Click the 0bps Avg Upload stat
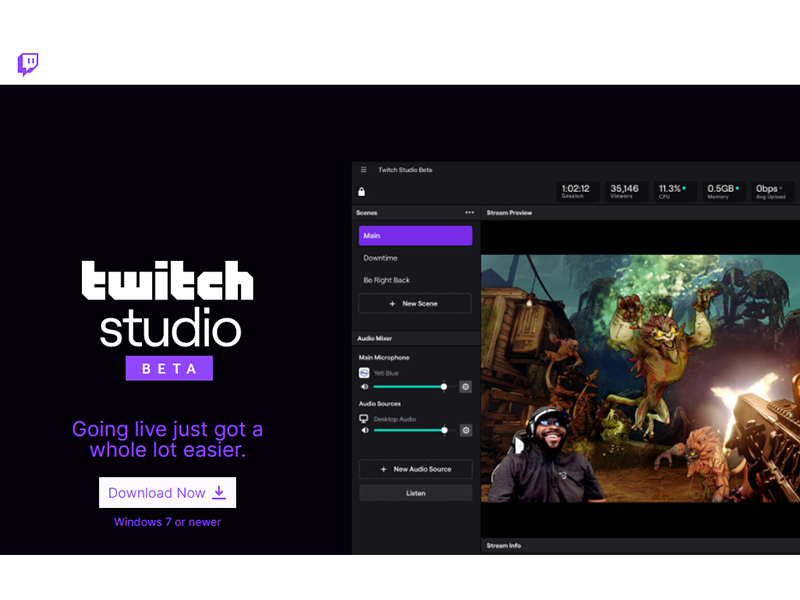This screenshot has height=600, width=800. point(771,191)
